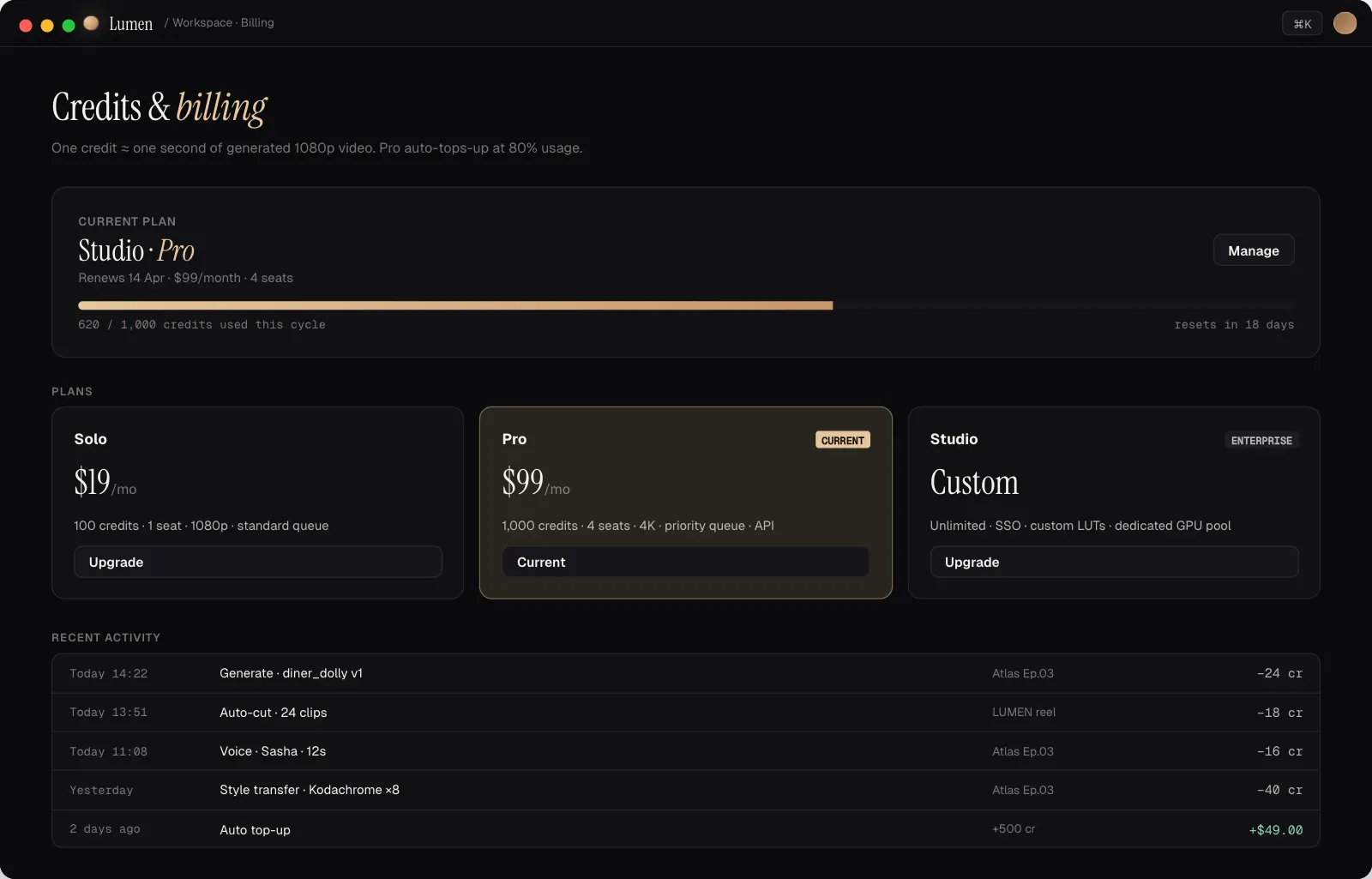The image size is (1372, 879).
Task: Click the Yesterday timestamp
Action: coord(101,791)
